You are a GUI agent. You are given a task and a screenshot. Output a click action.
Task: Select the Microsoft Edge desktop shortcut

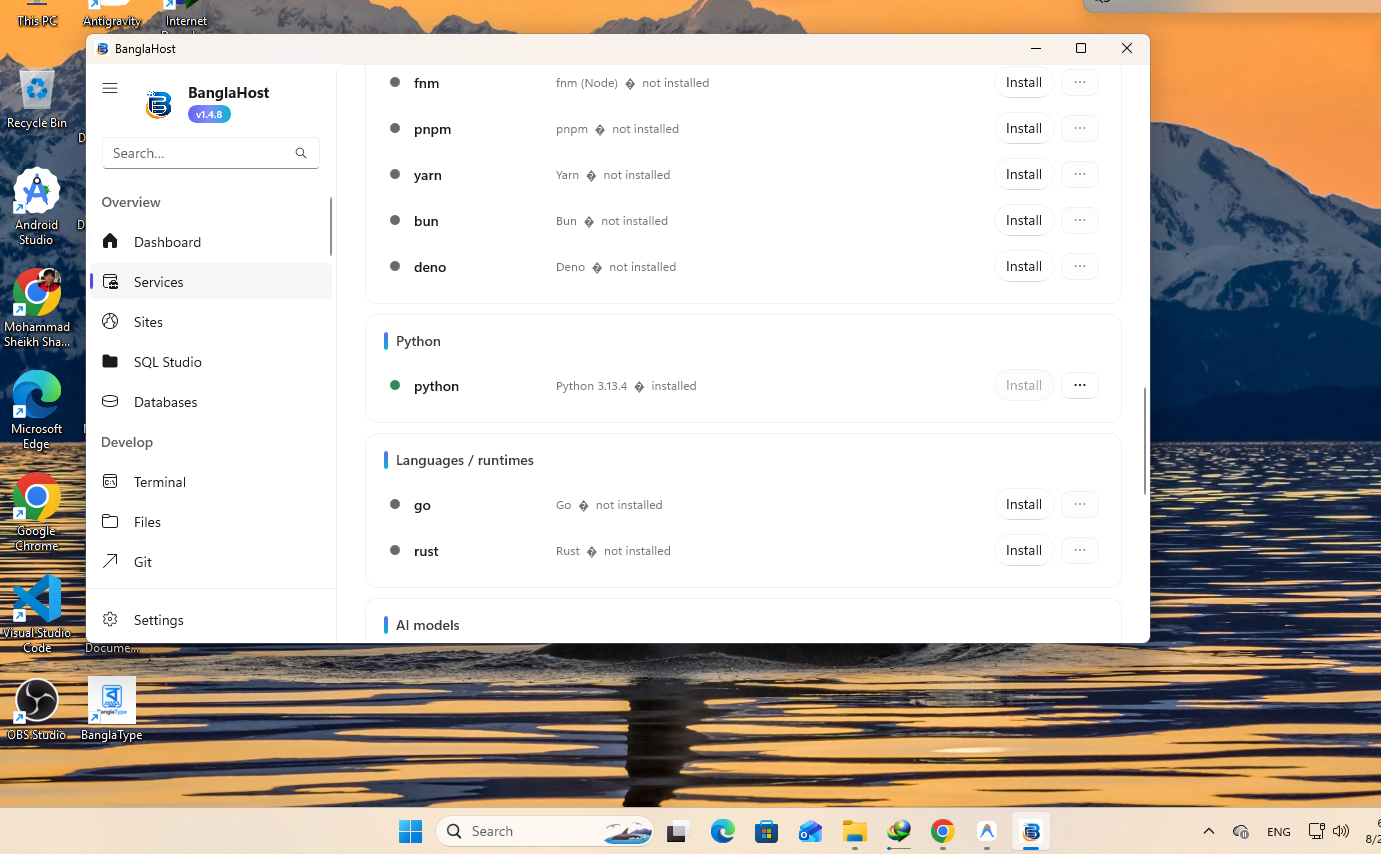click(x=36, y=410)
